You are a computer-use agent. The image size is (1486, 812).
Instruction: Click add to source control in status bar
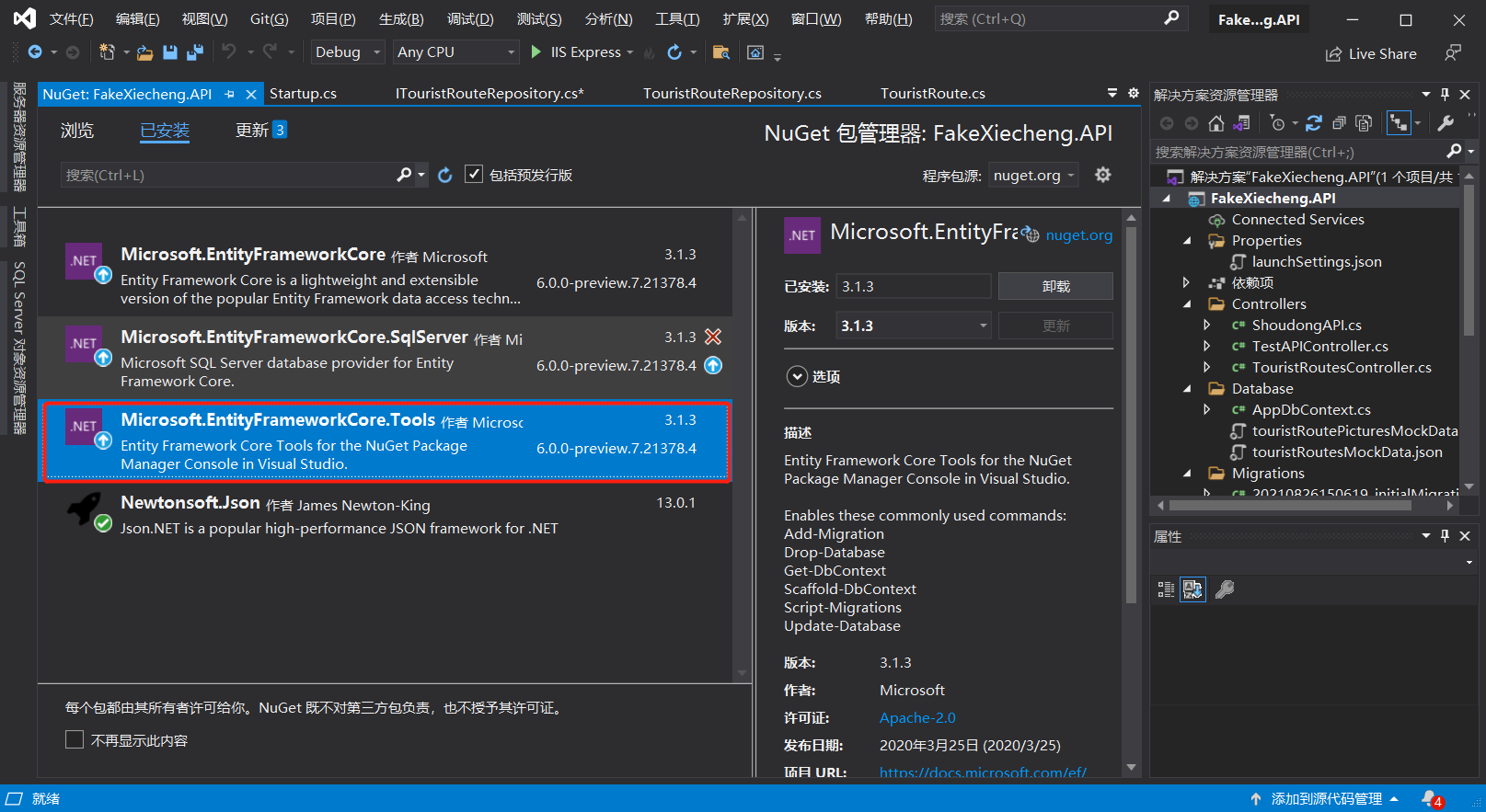pos(1326,799)
